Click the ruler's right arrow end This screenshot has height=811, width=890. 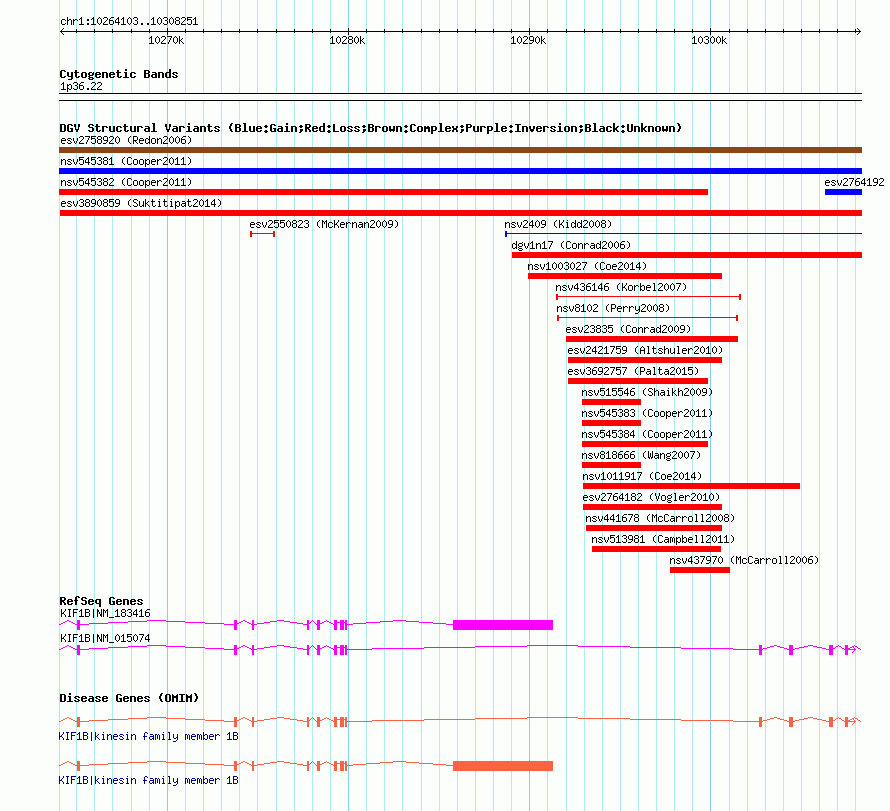click(x=858, y=31)
